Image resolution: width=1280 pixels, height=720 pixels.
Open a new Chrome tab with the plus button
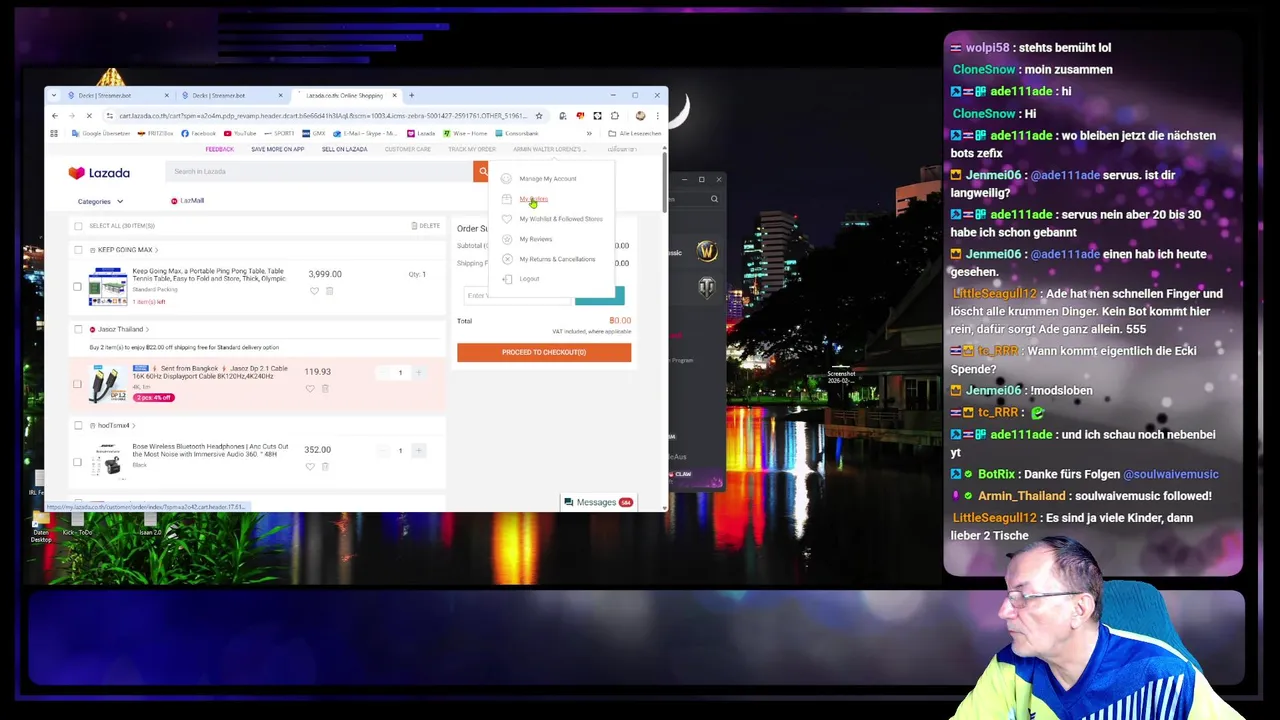pyautogui.click(x=411, y=96)
